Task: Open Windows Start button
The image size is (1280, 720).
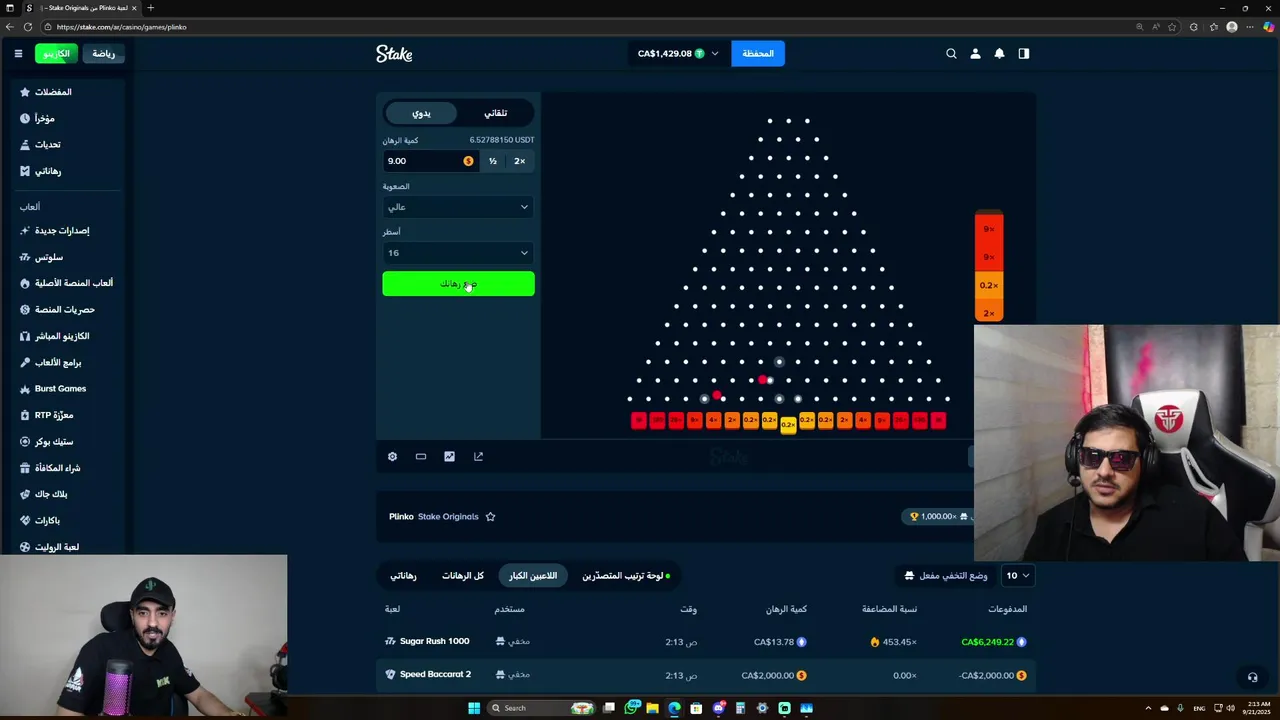Action: 474,708
